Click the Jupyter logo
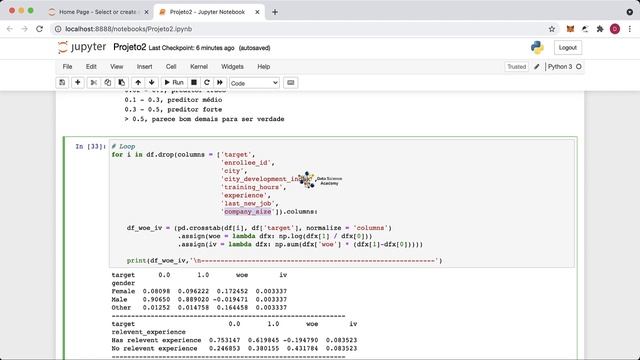 [82, 47]
